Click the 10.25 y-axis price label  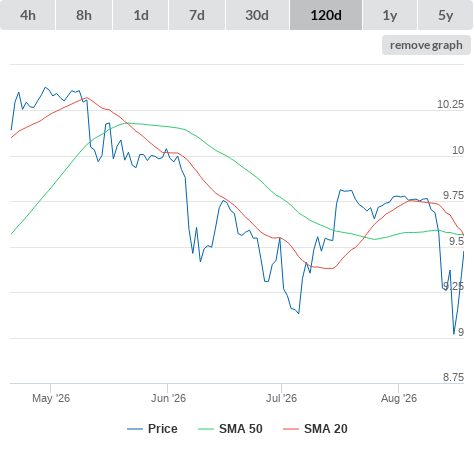pyautogui.click(x=450, y=104)
